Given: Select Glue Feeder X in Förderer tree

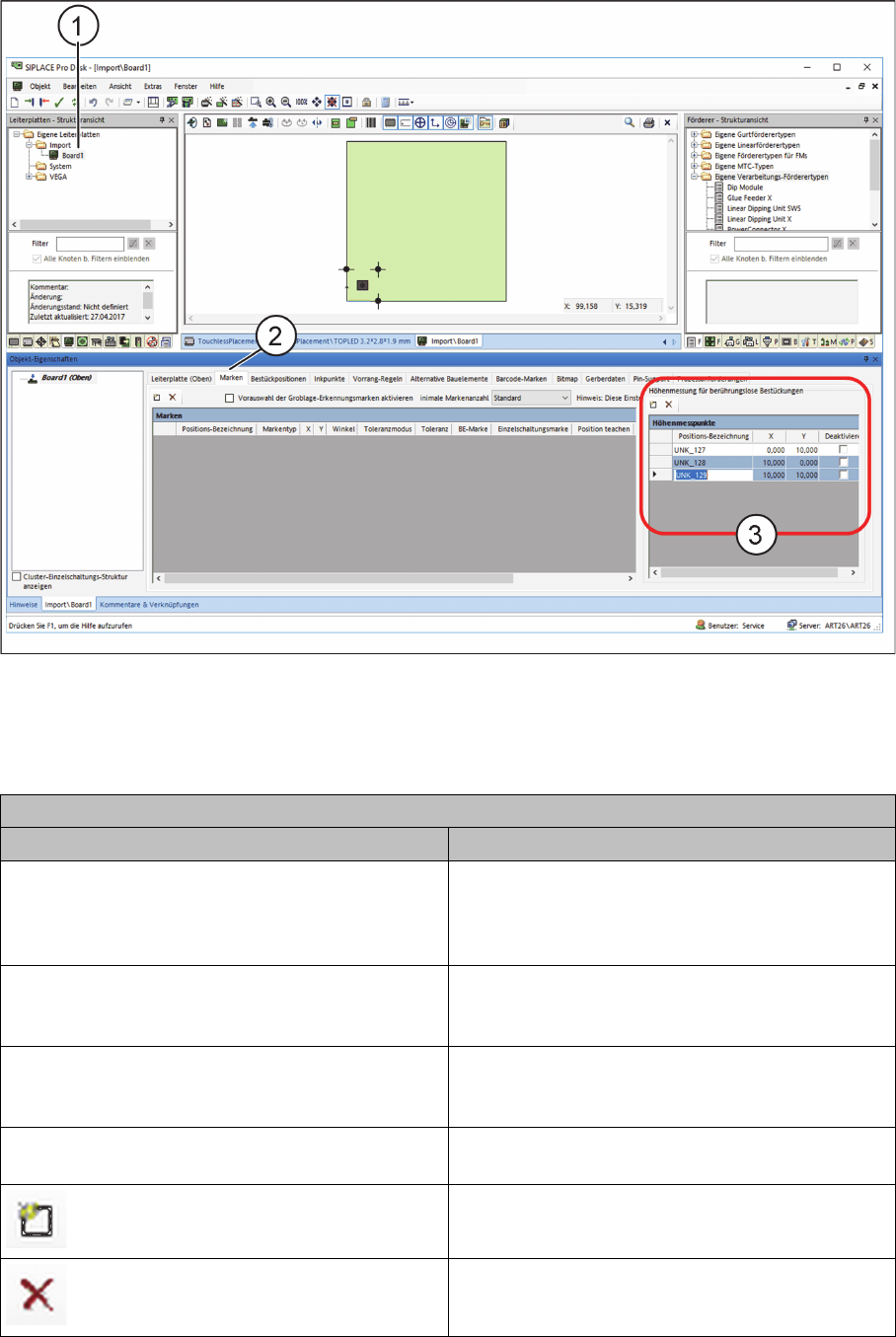Looking at the screenshot, I should point(750,197).
